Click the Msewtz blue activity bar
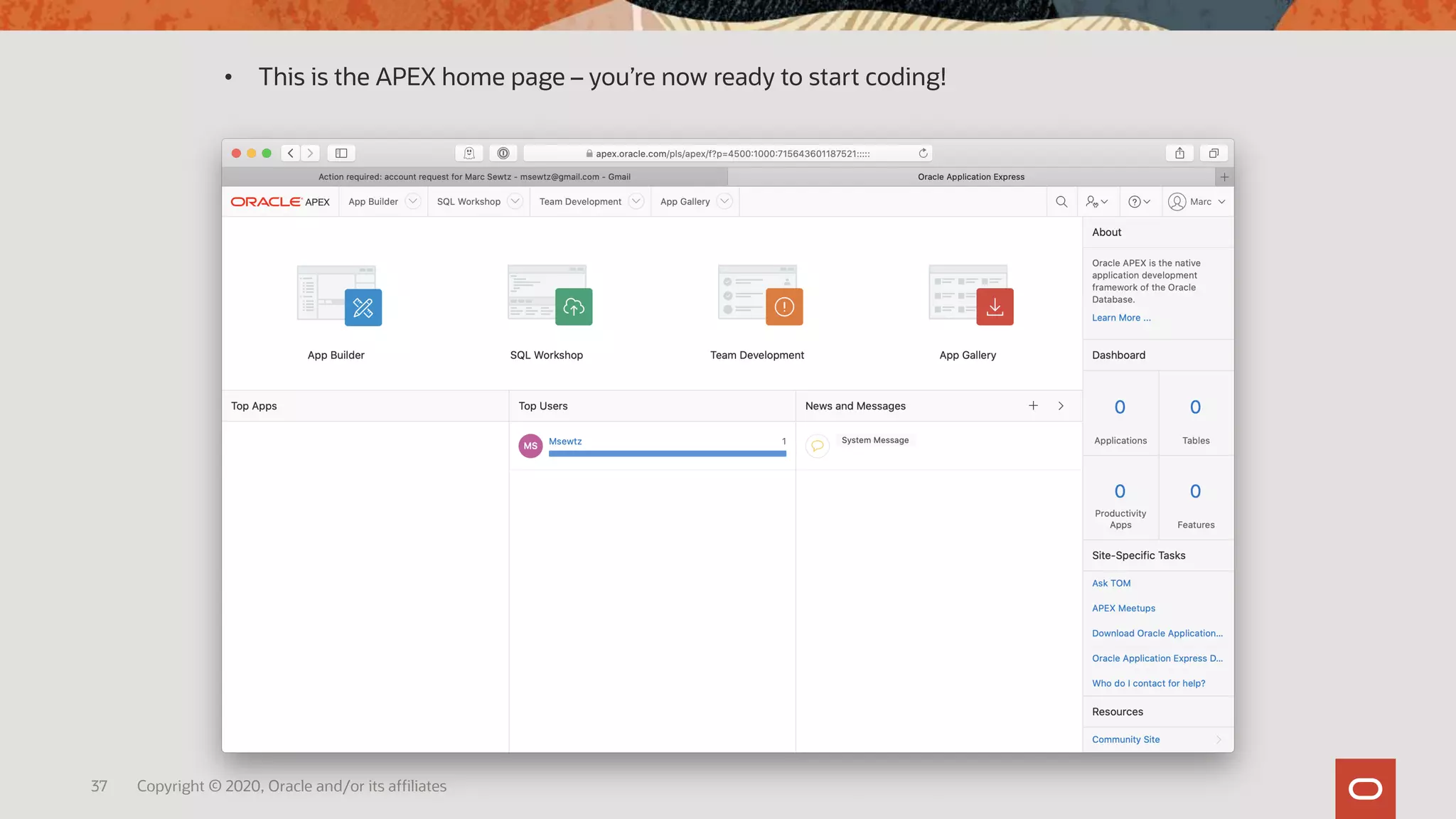 point(667,454)
